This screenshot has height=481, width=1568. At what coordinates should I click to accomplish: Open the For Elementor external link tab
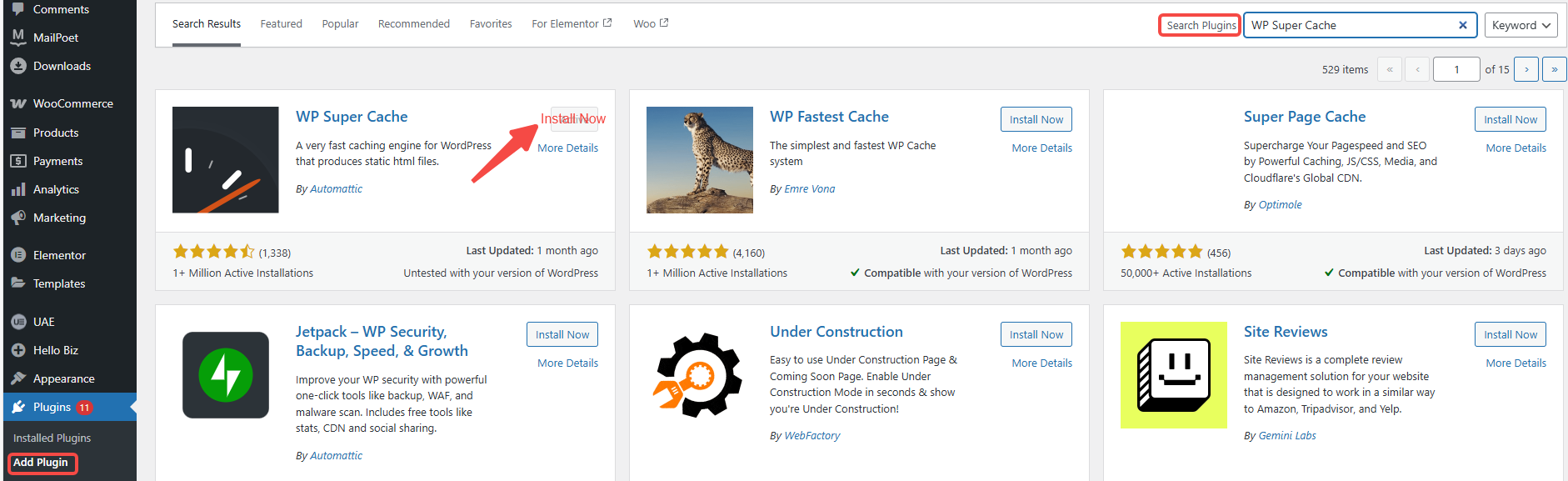coord(571,23)
